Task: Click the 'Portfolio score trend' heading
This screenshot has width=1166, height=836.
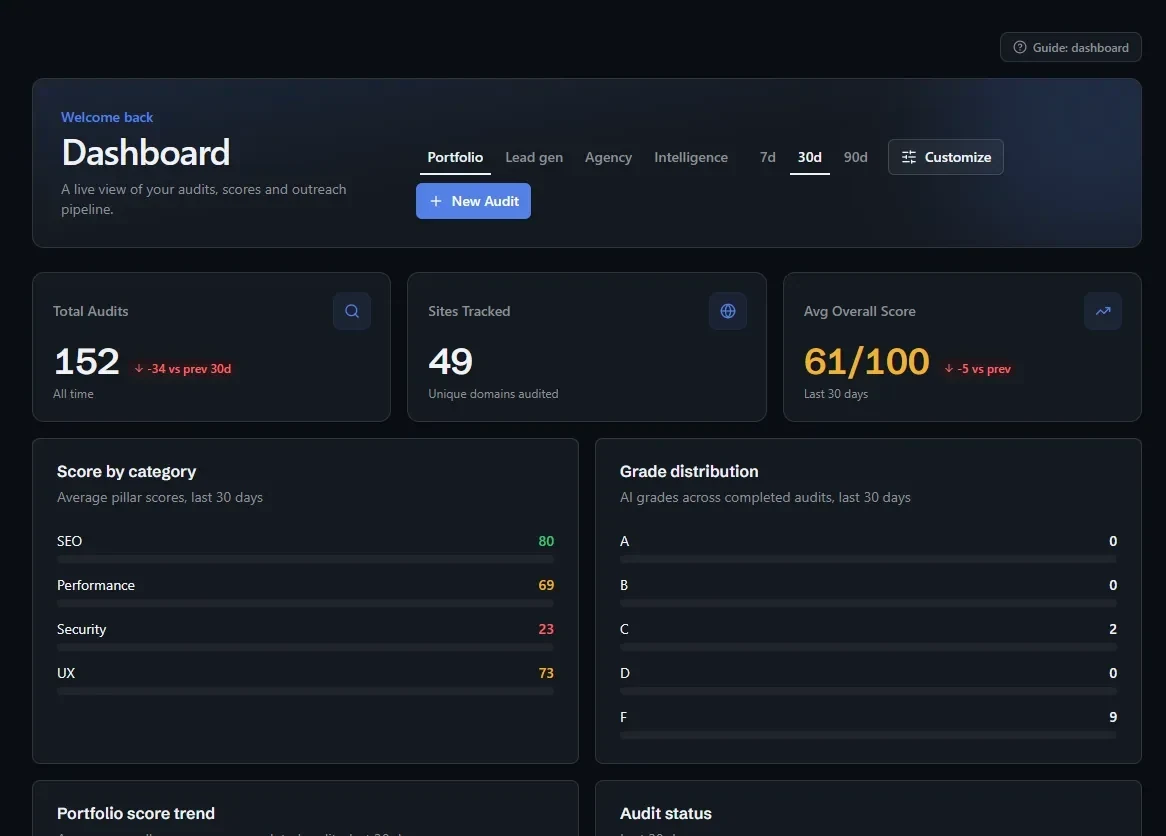Action: pos(136,813)
